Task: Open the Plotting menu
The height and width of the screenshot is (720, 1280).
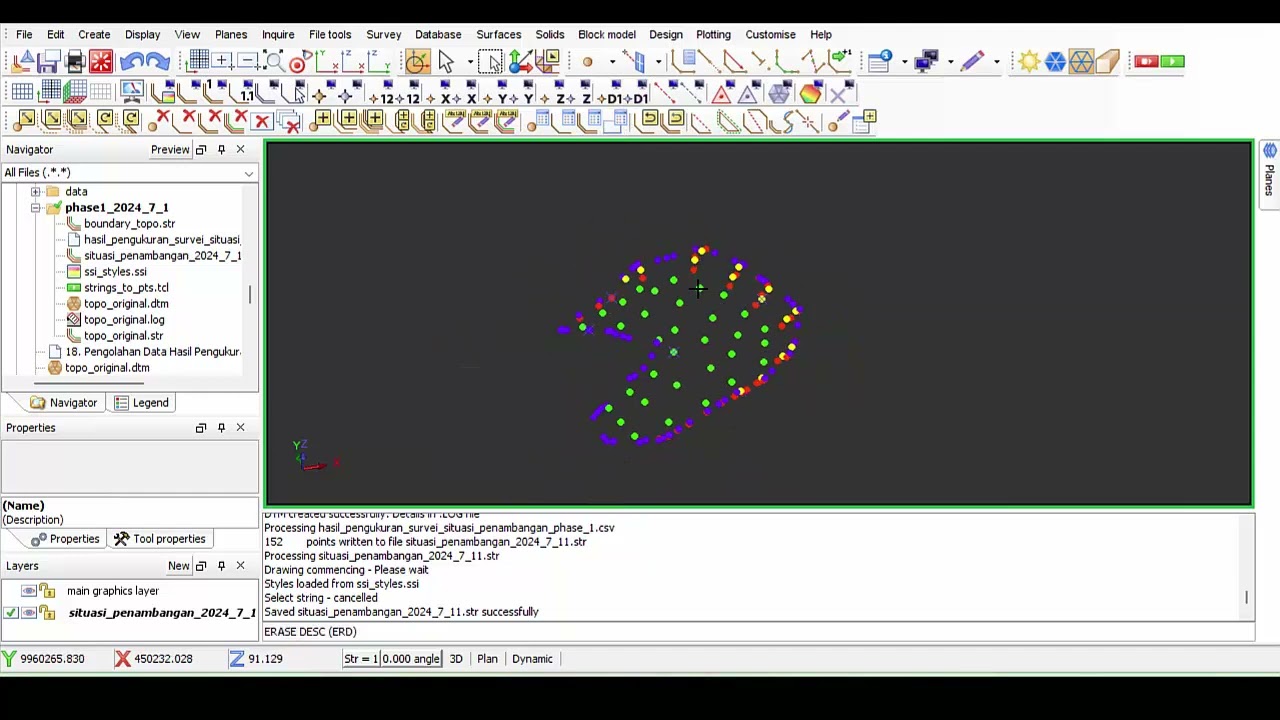Action: pyautogui.click(x=713, y=34)
